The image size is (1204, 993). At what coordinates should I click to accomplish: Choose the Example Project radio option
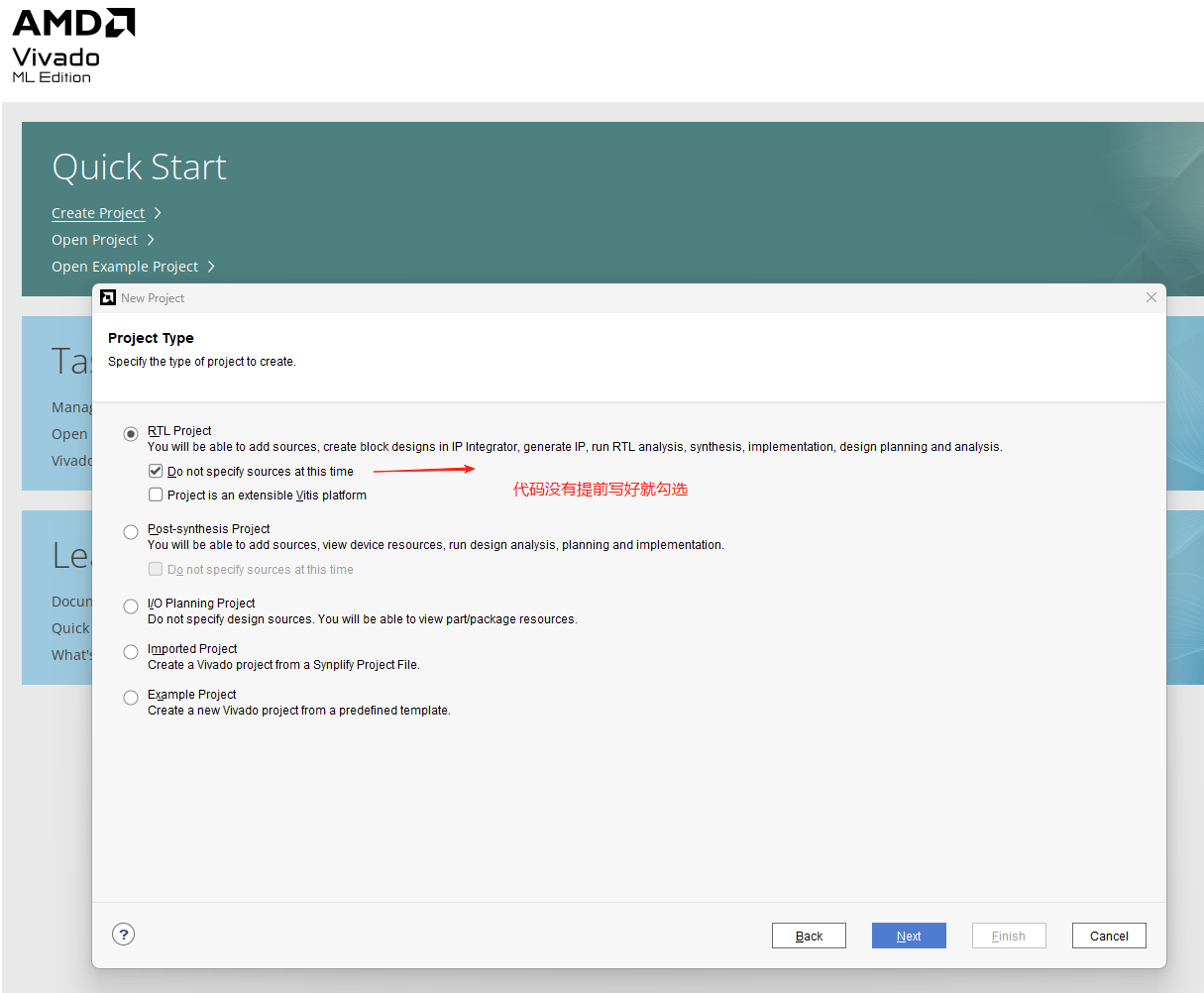pos(131,698)
